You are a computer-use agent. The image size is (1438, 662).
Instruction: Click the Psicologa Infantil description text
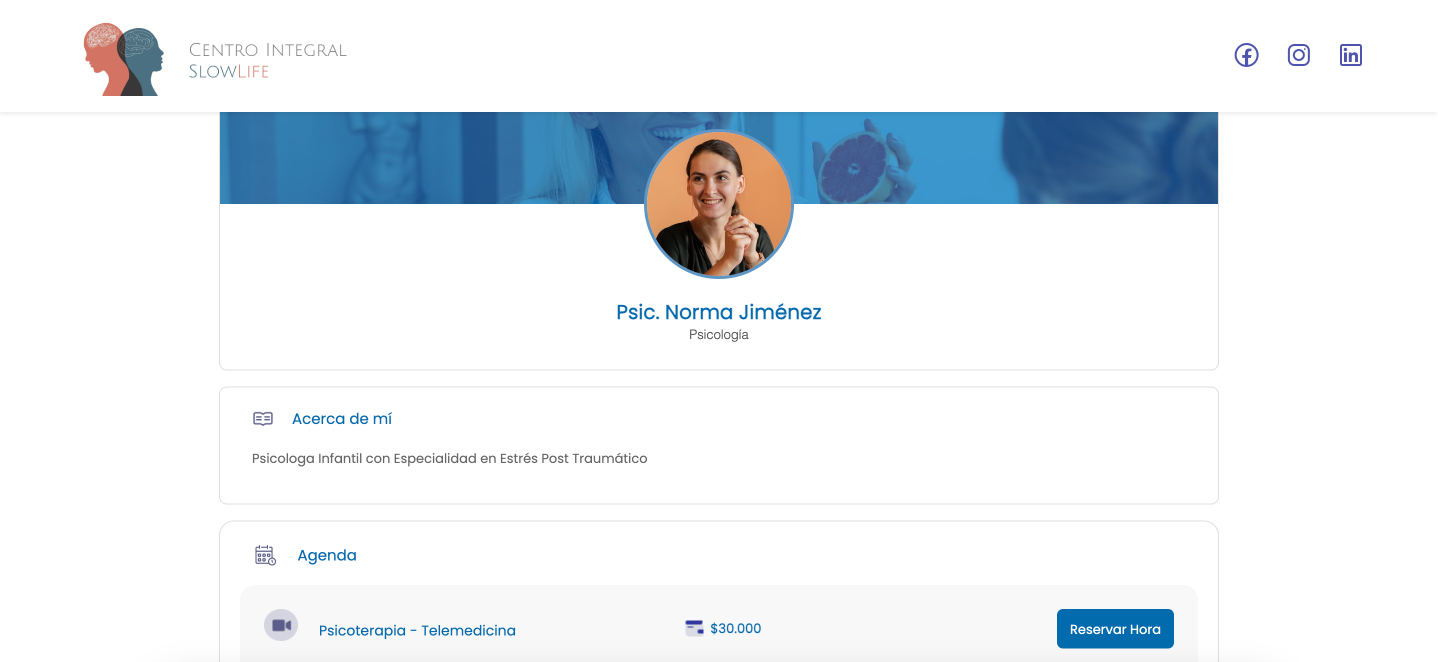click(450, 459)
